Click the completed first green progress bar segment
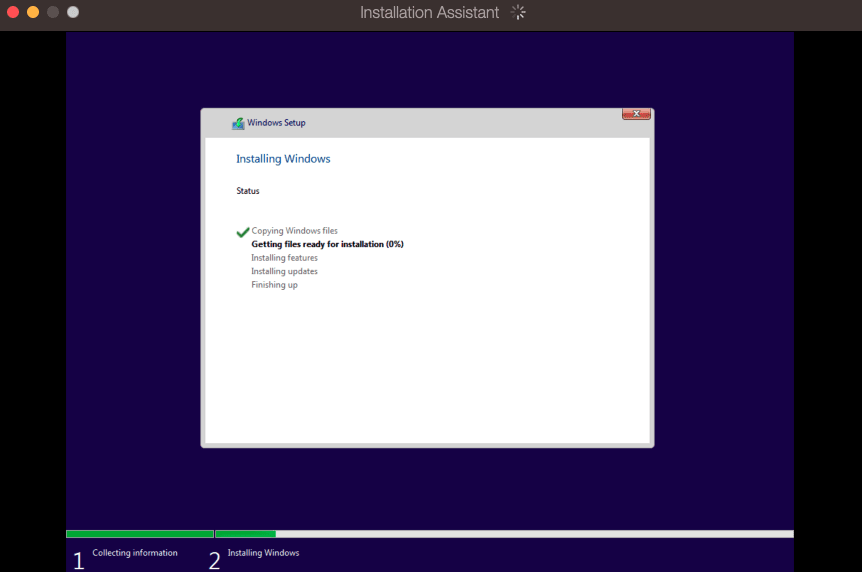 (140, 534)
